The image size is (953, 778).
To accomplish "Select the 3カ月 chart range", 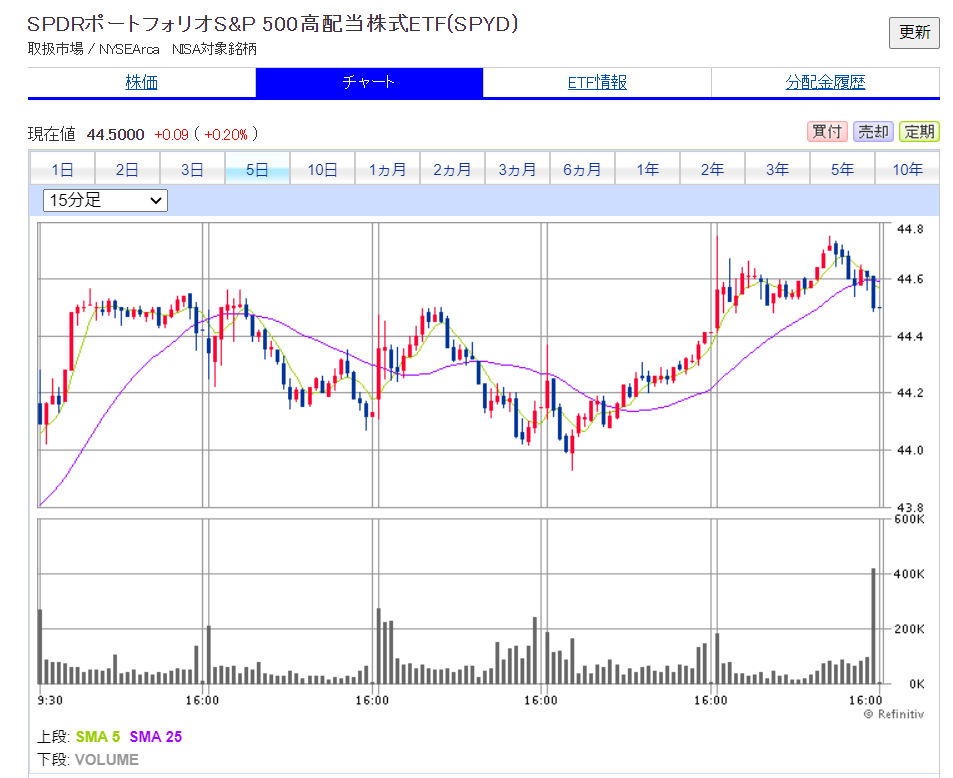I will pyautogui.click(x=517, y=169).
